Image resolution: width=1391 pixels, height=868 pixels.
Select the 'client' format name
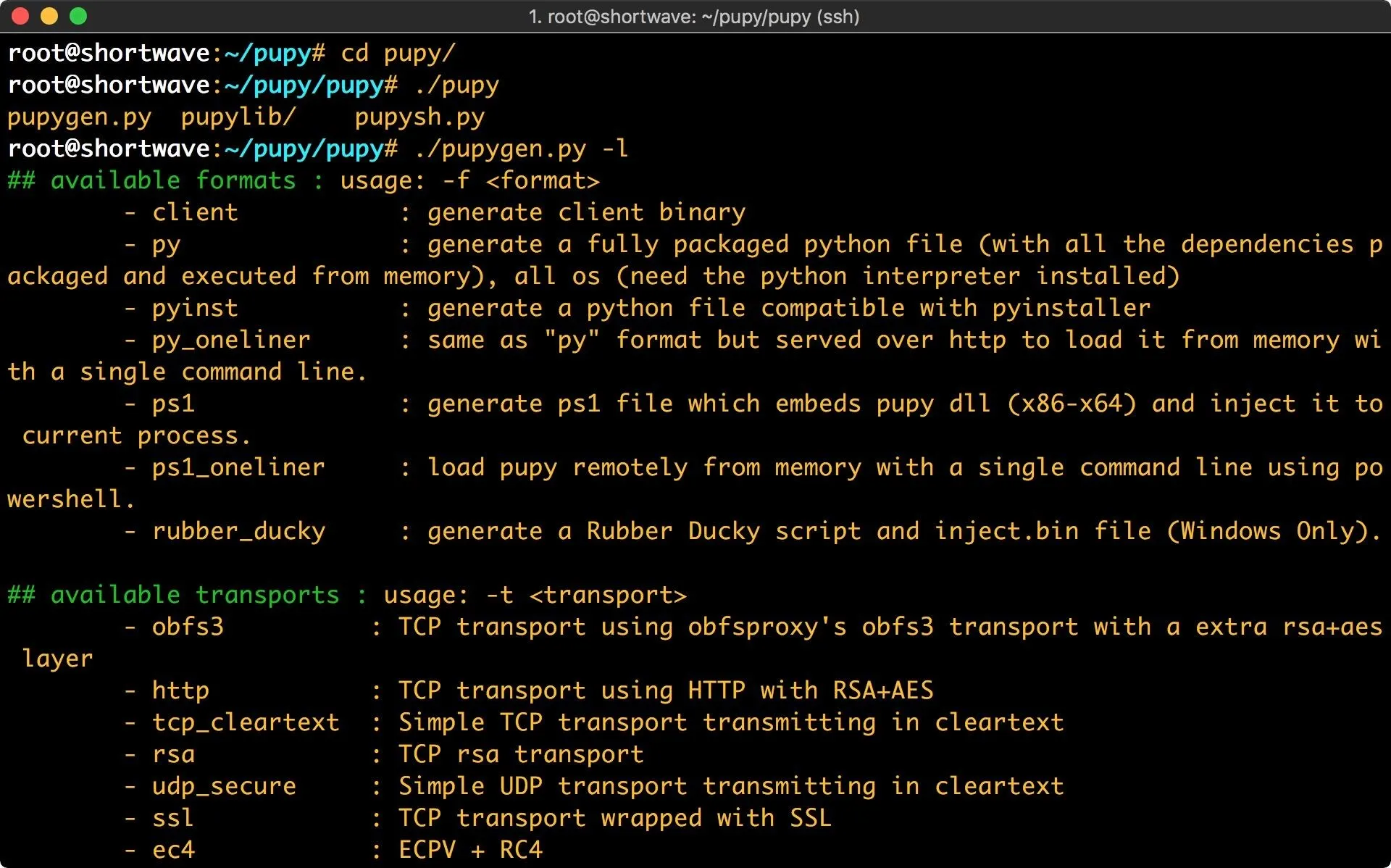(196, 212)
